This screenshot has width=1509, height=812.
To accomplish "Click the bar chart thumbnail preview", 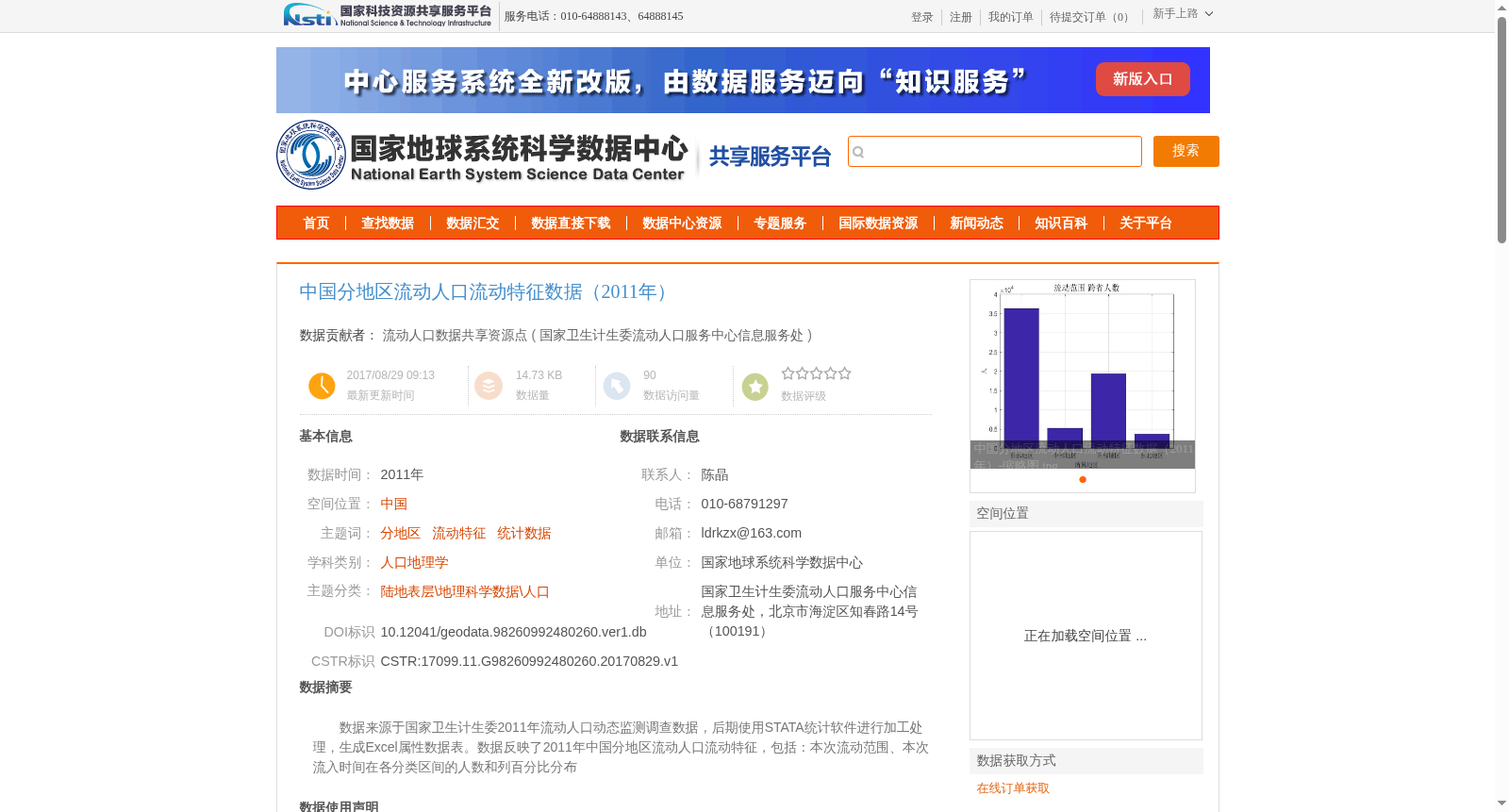I will tap(1083, 374).
